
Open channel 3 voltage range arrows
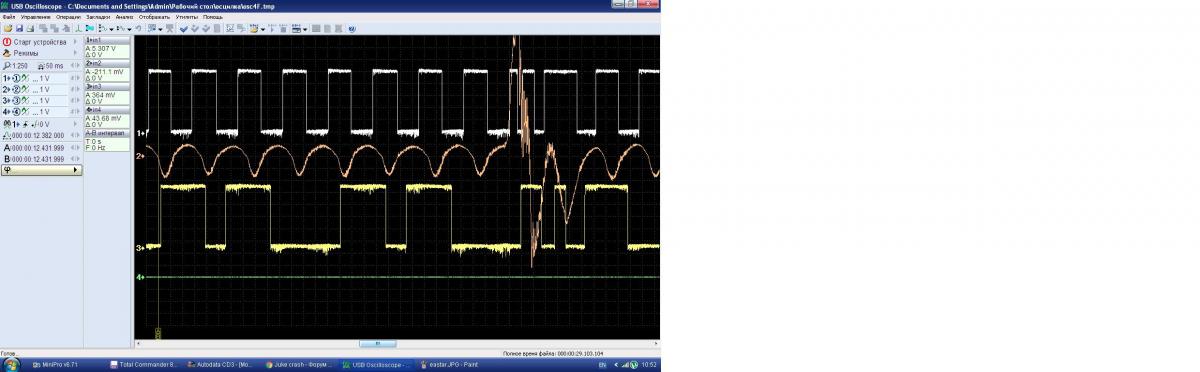[75, 100]
